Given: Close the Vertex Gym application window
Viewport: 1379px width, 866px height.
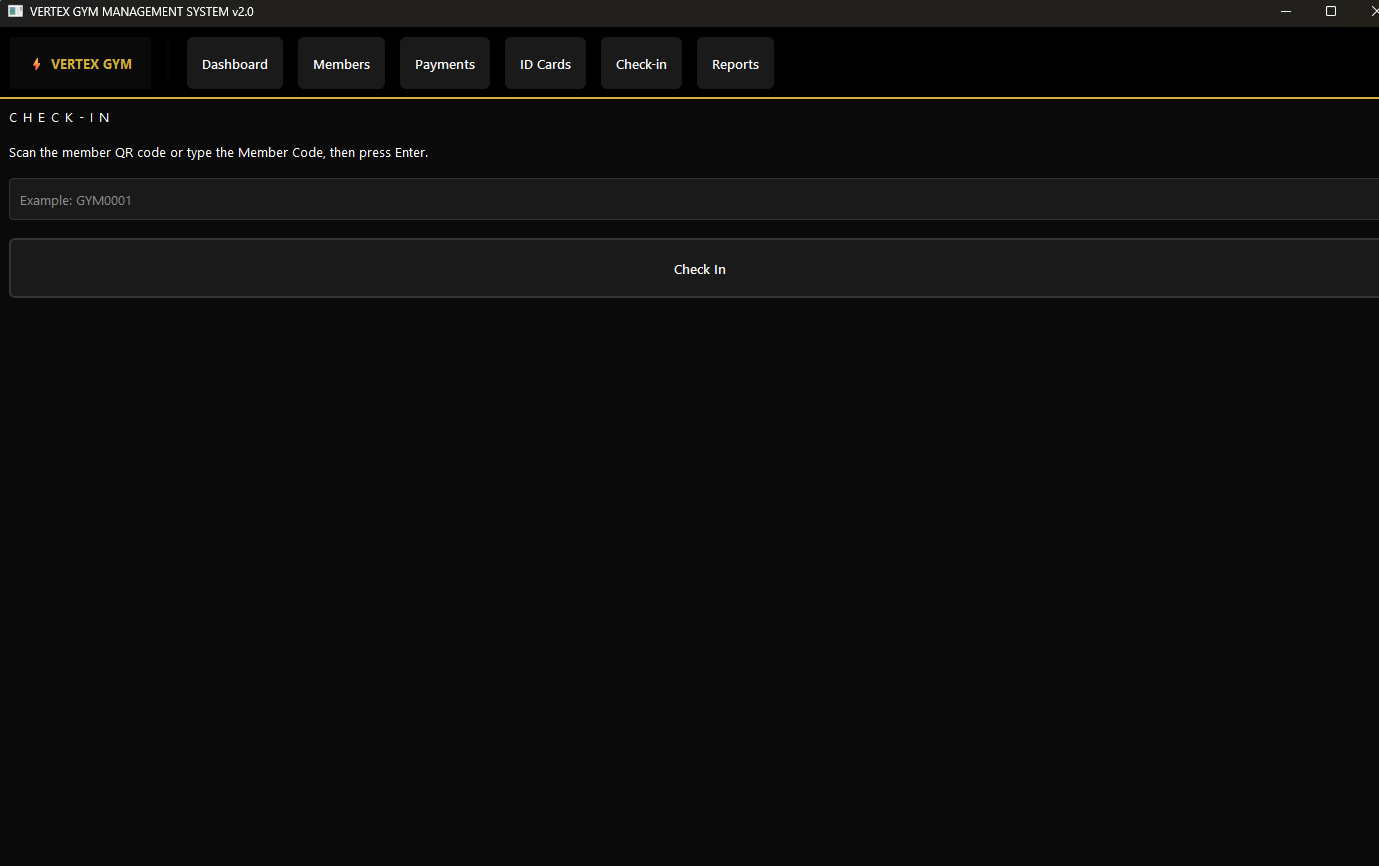Looking at the screenshot, I should pyautogui.click(x=1372, y=11).
